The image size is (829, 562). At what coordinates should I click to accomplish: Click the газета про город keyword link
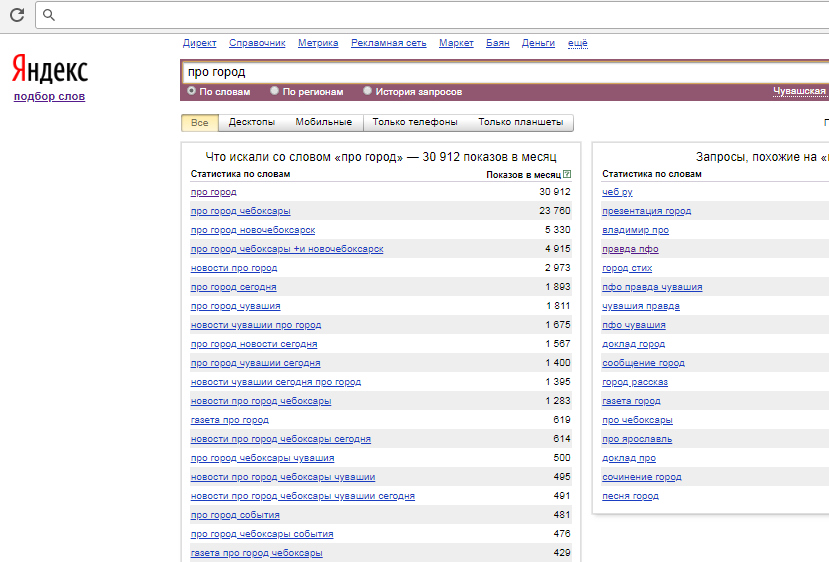pyautogui.click(x=229, y=420)
